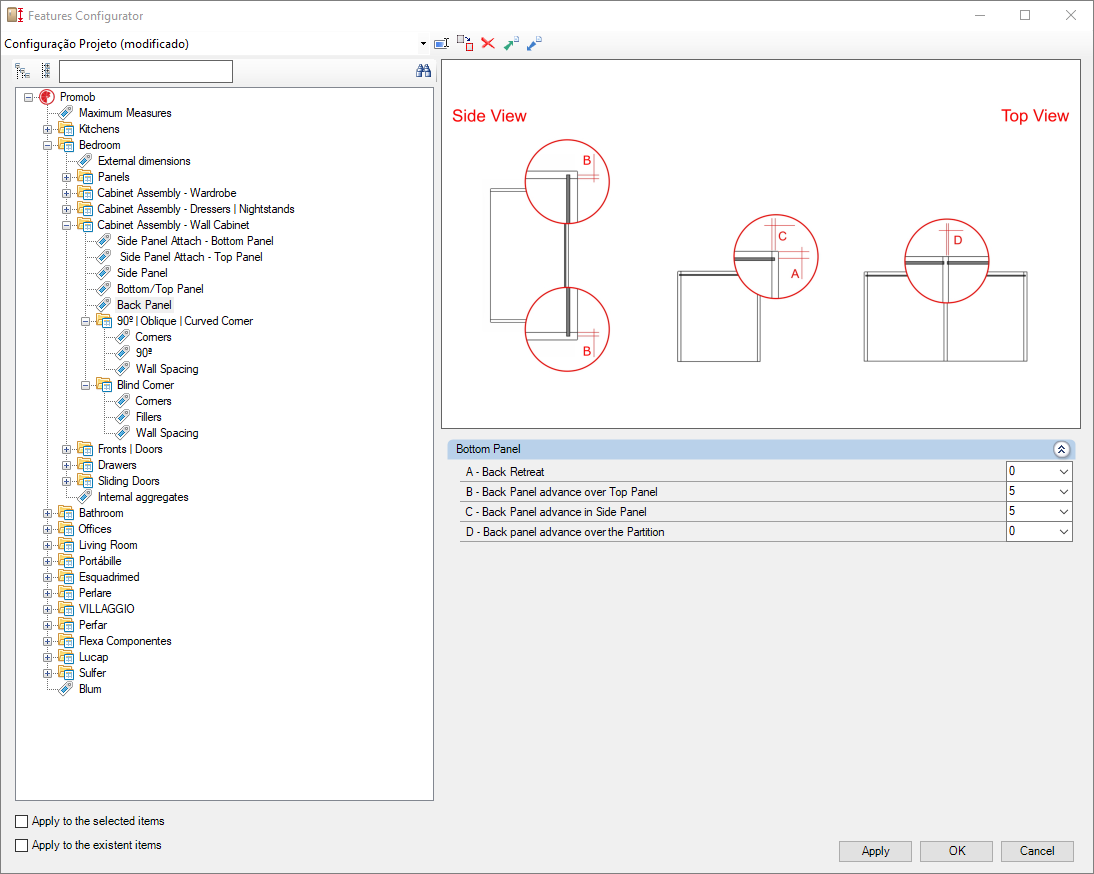Viewport: 1094px width, 874px height.
Task: Click the collapse tree icon
Action: [45, 70]
